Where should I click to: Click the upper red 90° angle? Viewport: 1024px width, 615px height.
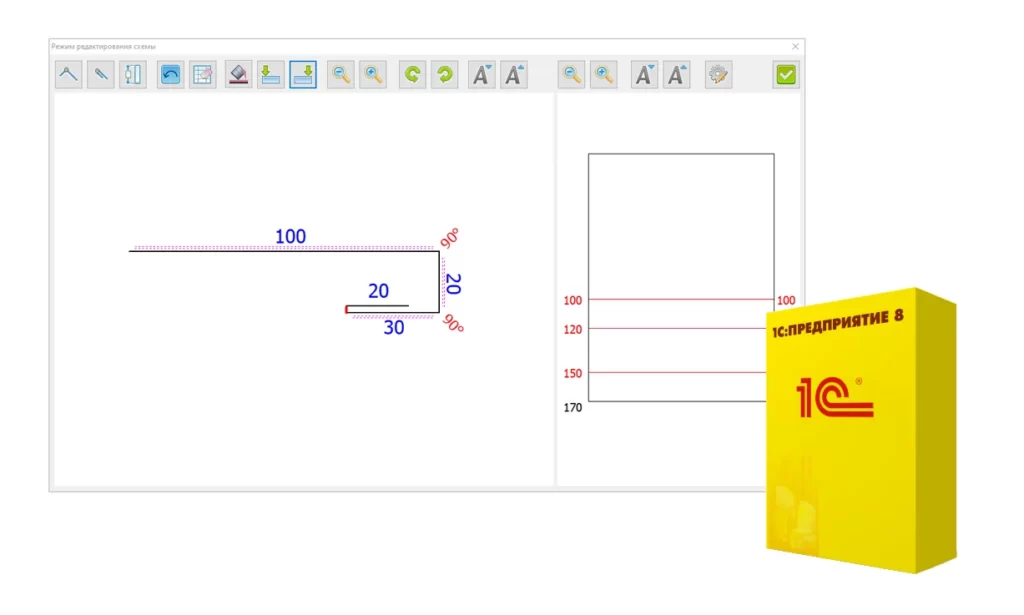pyautogui.click(x=450, y=238)
